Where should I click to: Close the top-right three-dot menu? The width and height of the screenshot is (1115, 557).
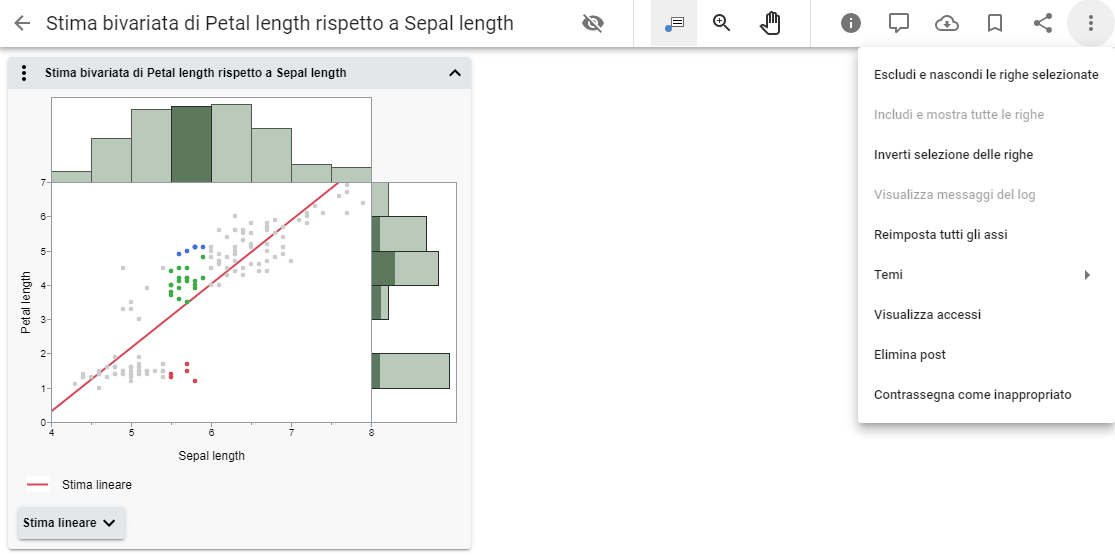1091,23
